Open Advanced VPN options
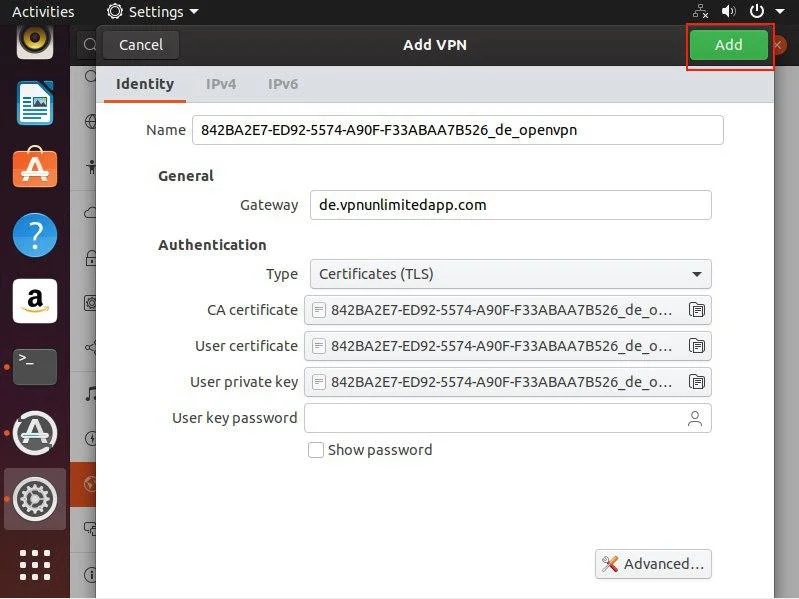The image size is (799, 599). (653, 564)
